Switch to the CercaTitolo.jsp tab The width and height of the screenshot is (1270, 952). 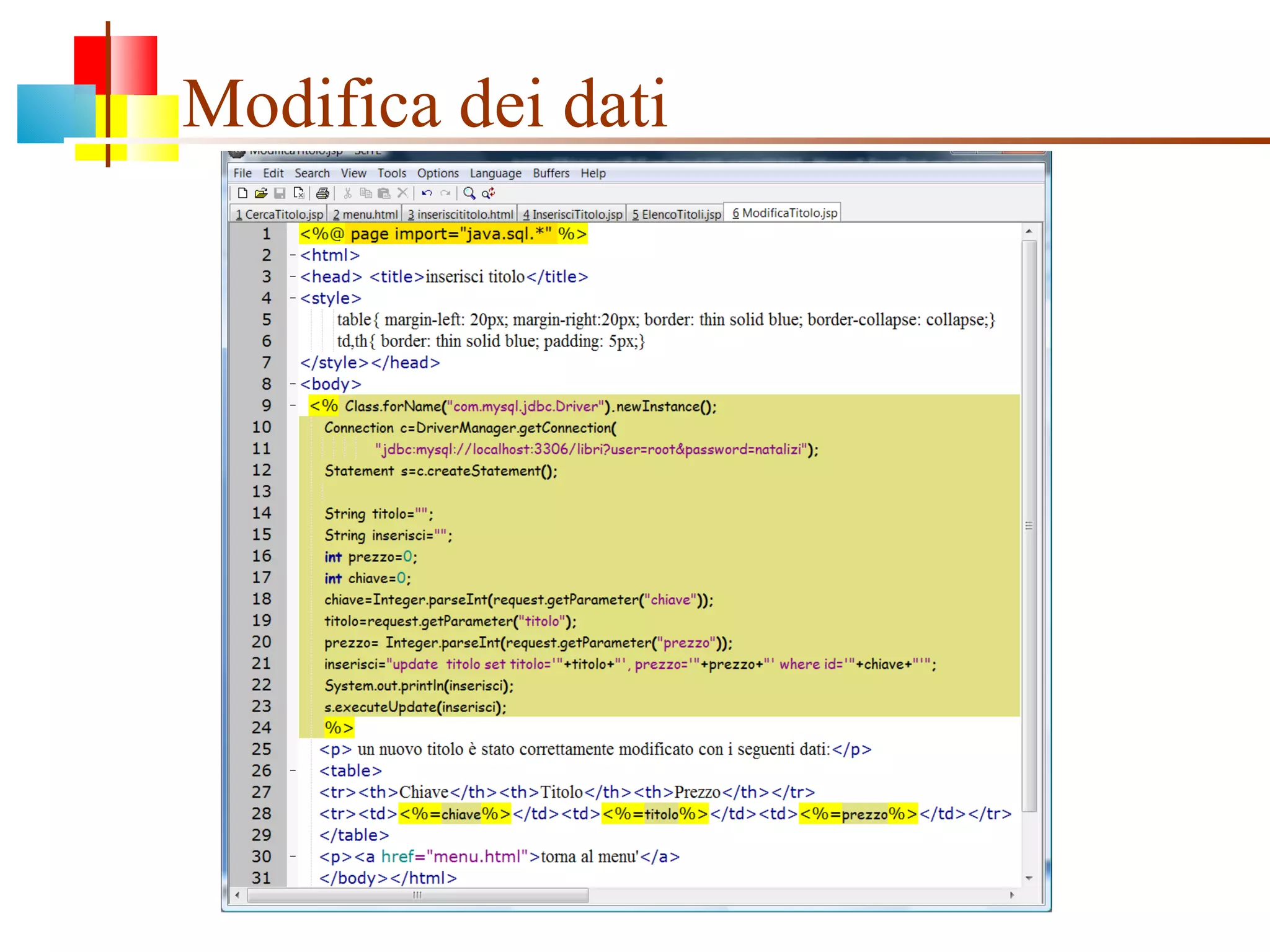click(x=279, y=214)
